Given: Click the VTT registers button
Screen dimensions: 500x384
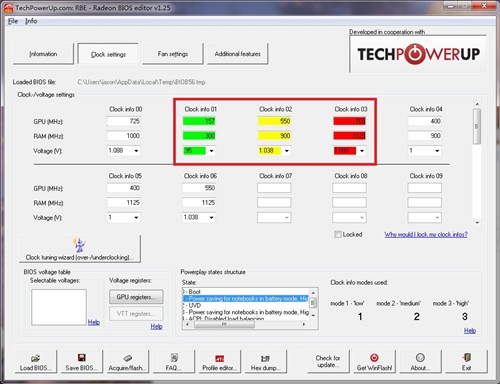Looking at the screenshot, I should [136, 314].
